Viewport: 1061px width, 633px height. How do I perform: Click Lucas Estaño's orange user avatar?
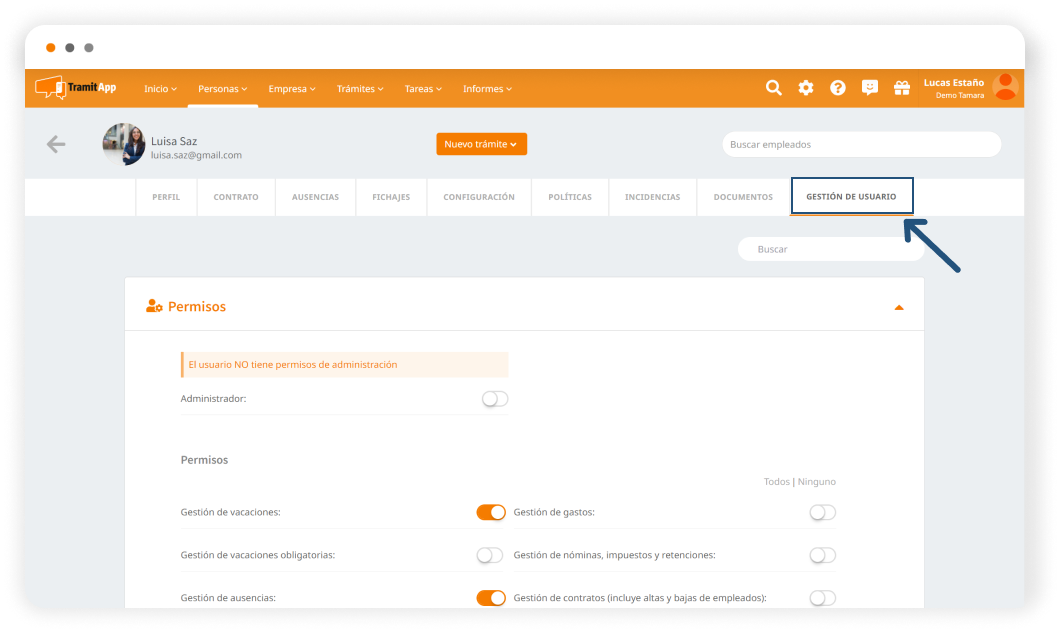[1005, 87]
